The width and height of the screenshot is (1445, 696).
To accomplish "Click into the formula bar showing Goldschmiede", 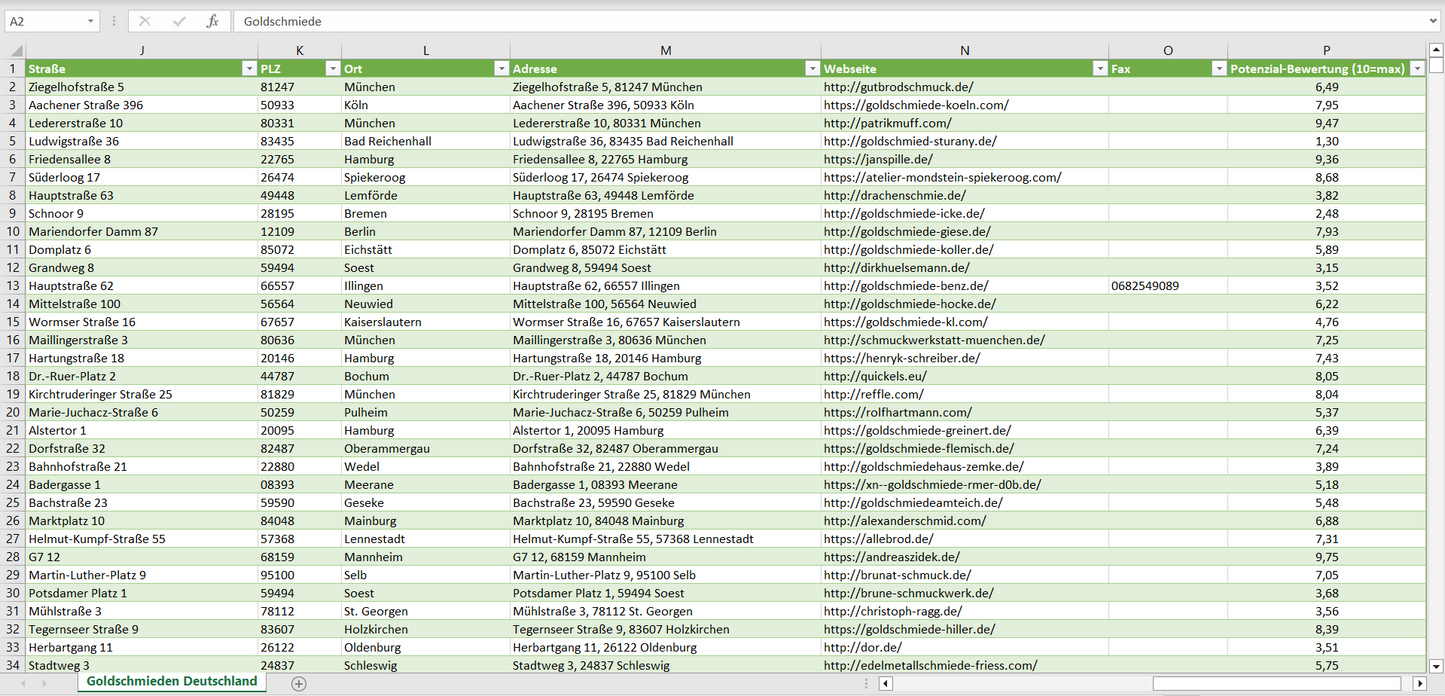I will click(x=800, y=21).
